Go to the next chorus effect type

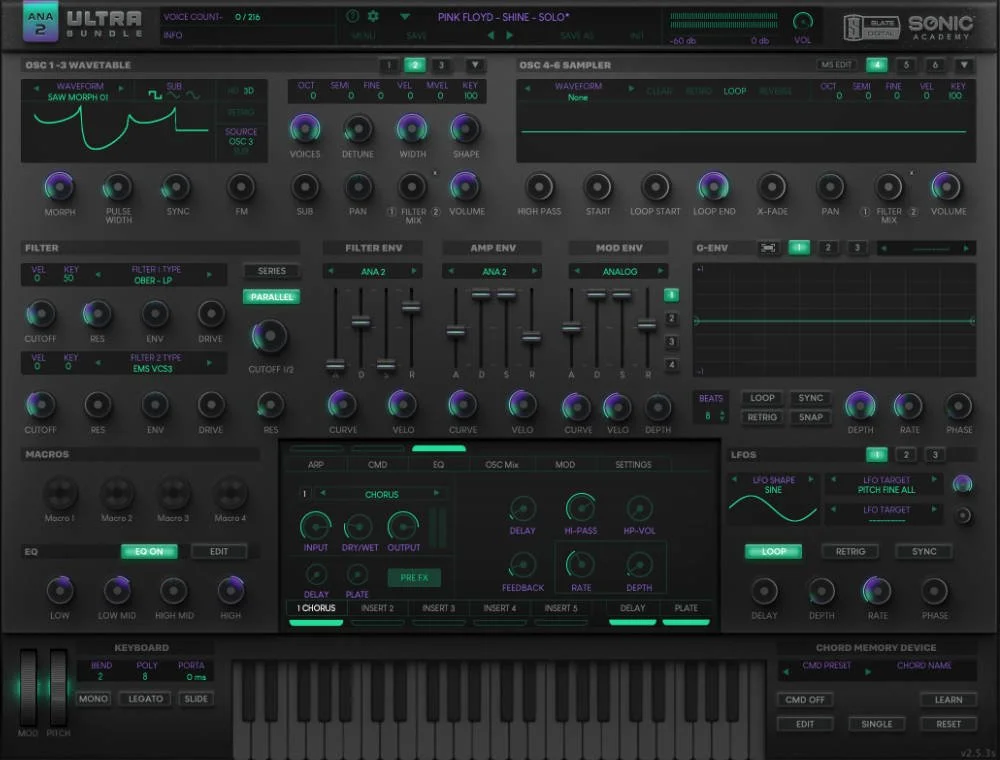pyautogui.click(x=436, y=493)
